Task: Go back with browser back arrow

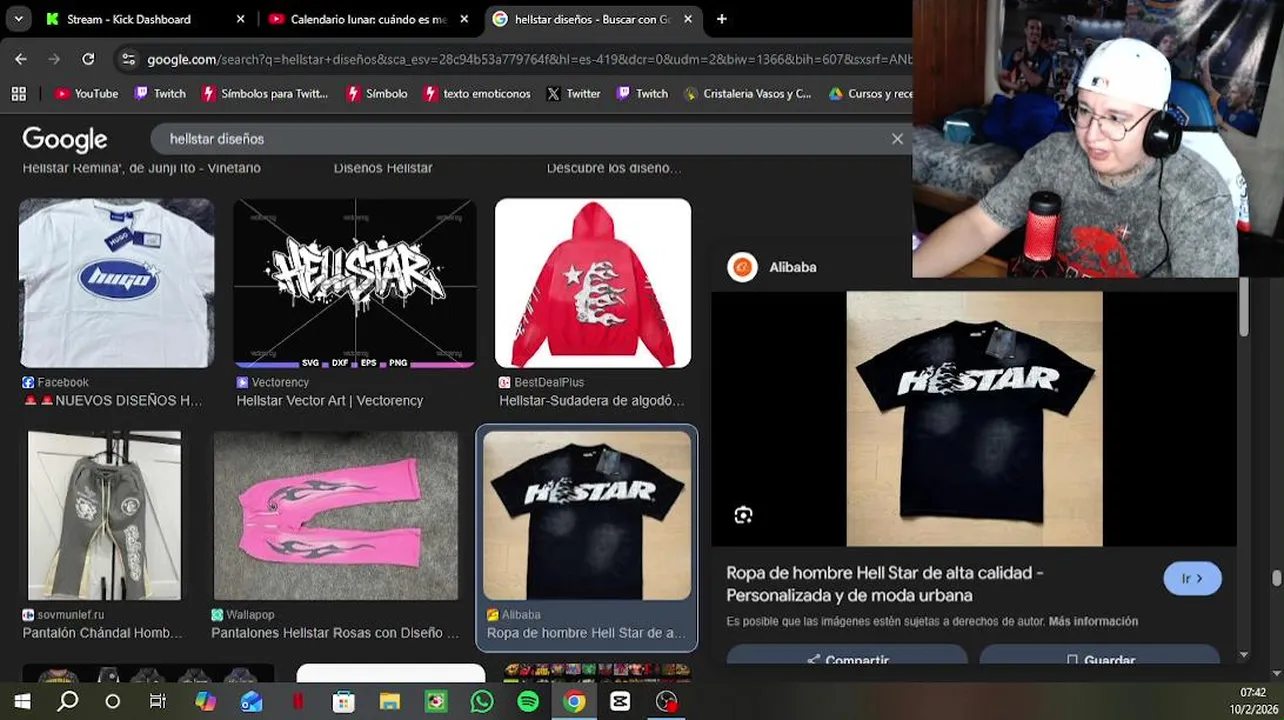Action: click(x=21, y=59)
